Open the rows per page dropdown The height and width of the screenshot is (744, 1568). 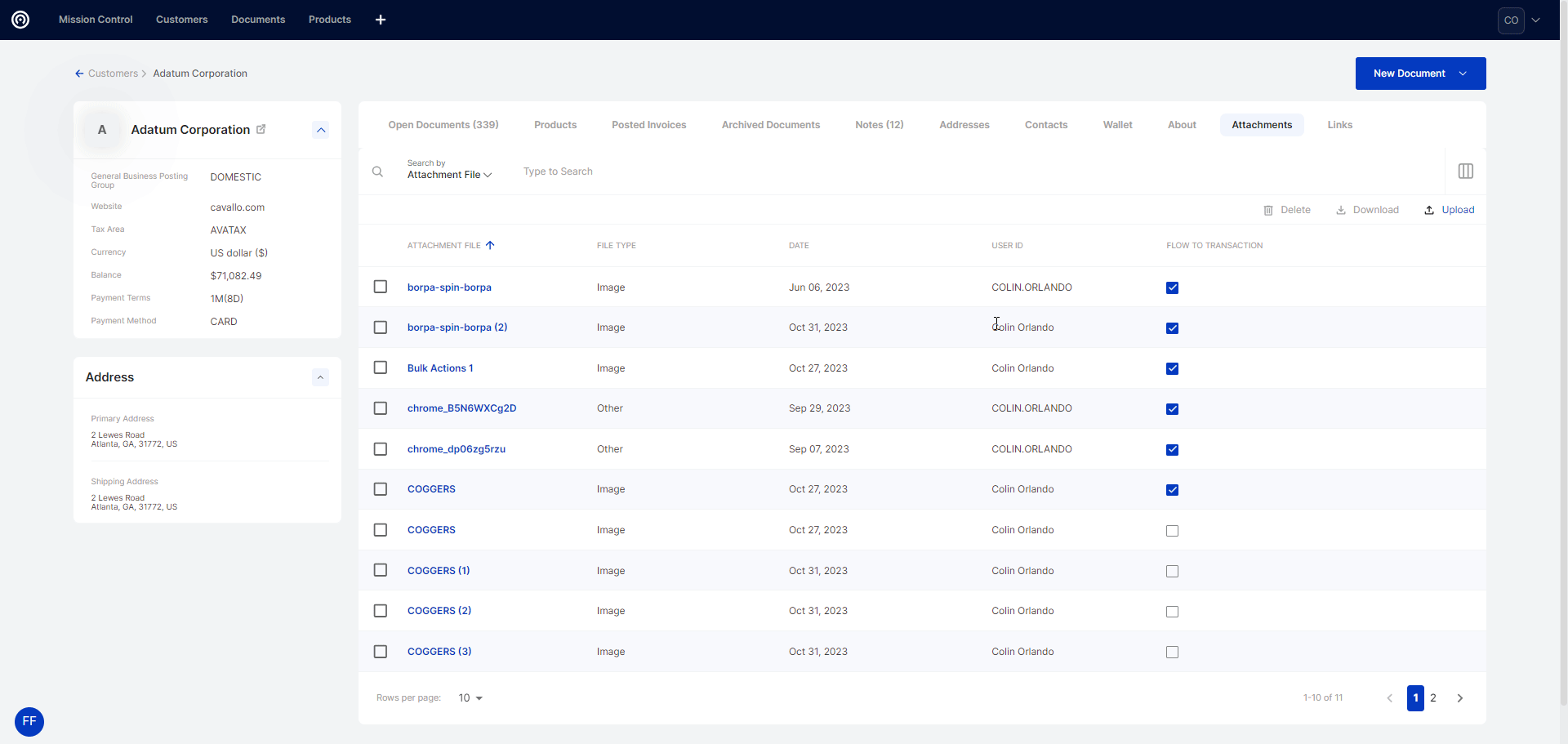click(x=470, y=698)
